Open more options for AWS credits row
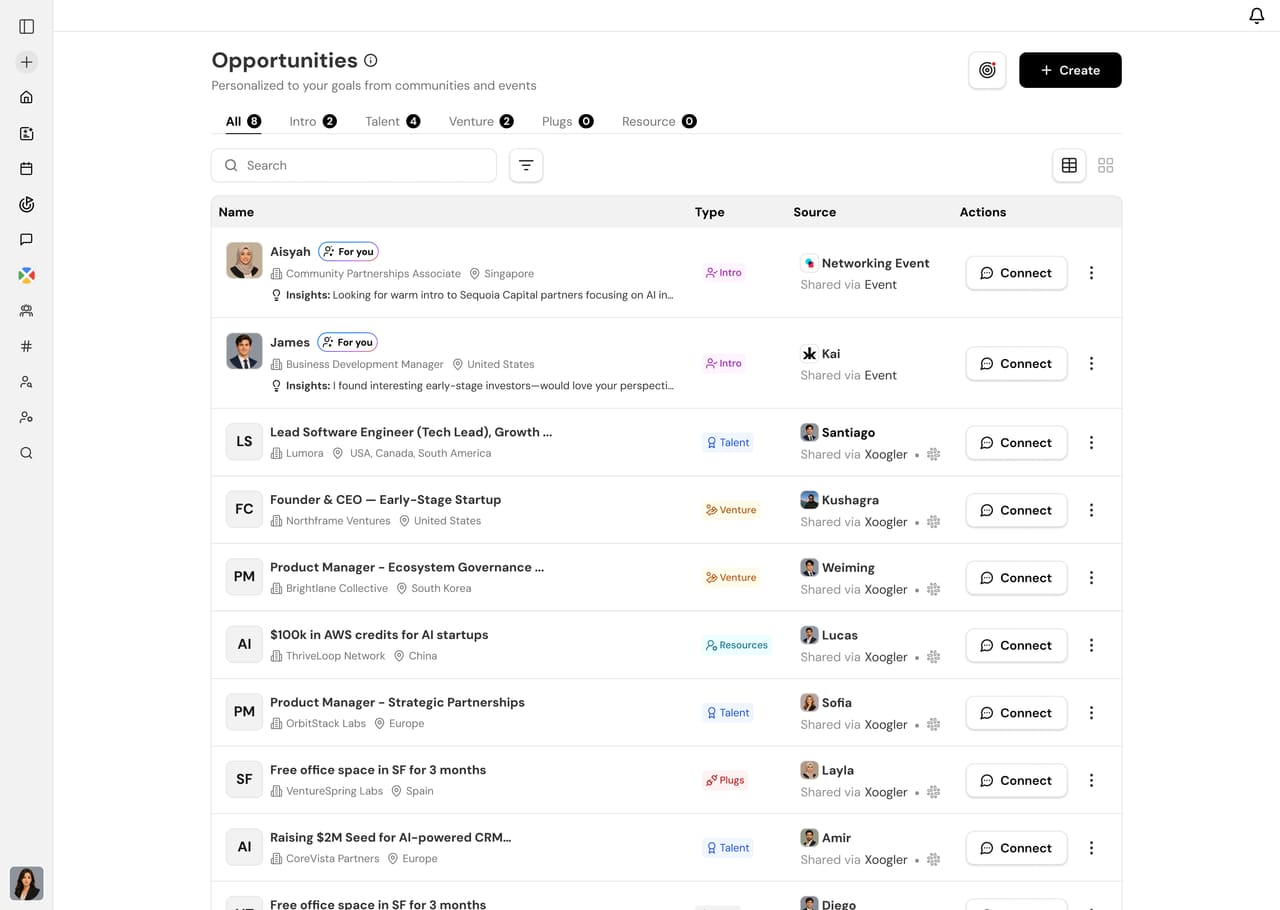Viewport: 1280px width, 910px height. tap(1091, 645)
